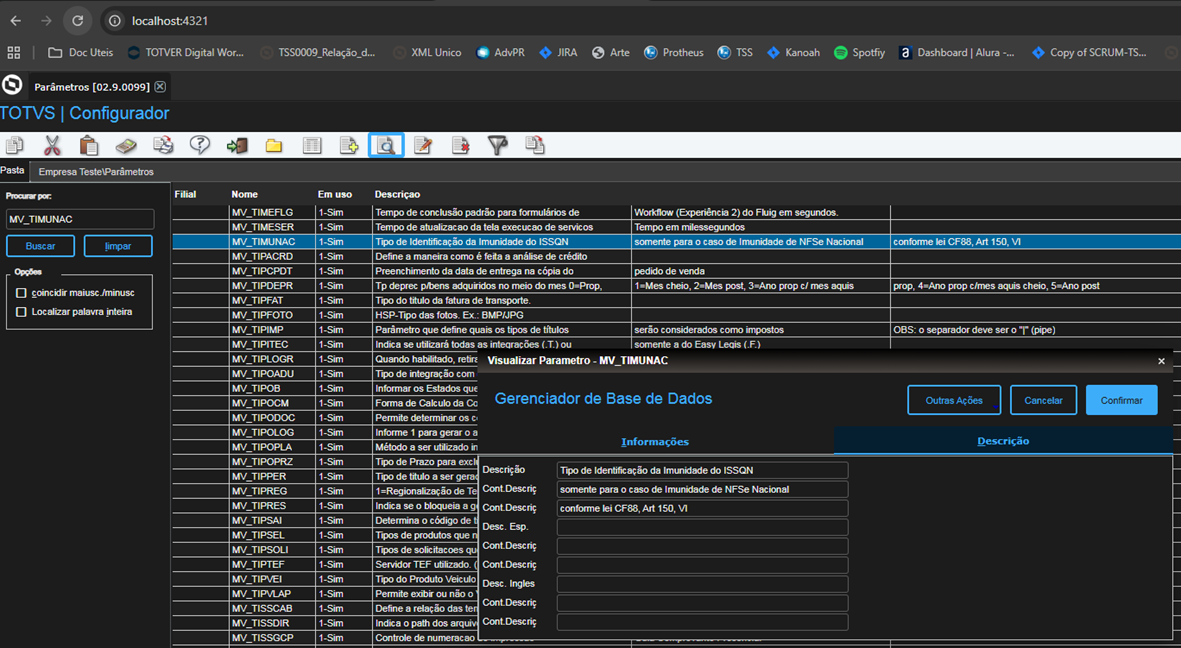
Task: Select the Empresa Teste\Parâmetros tab
Action: pyautogui.click(x=96, y=172)
